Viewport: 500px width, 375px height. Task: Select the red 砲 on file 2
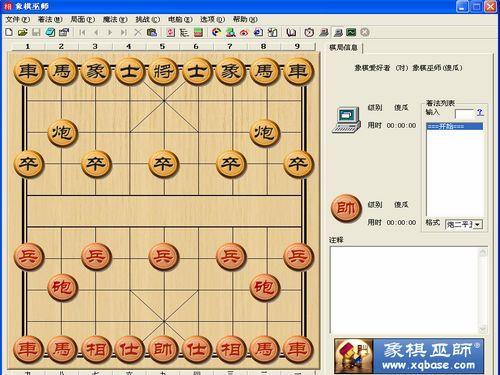(x=62, y=287)
